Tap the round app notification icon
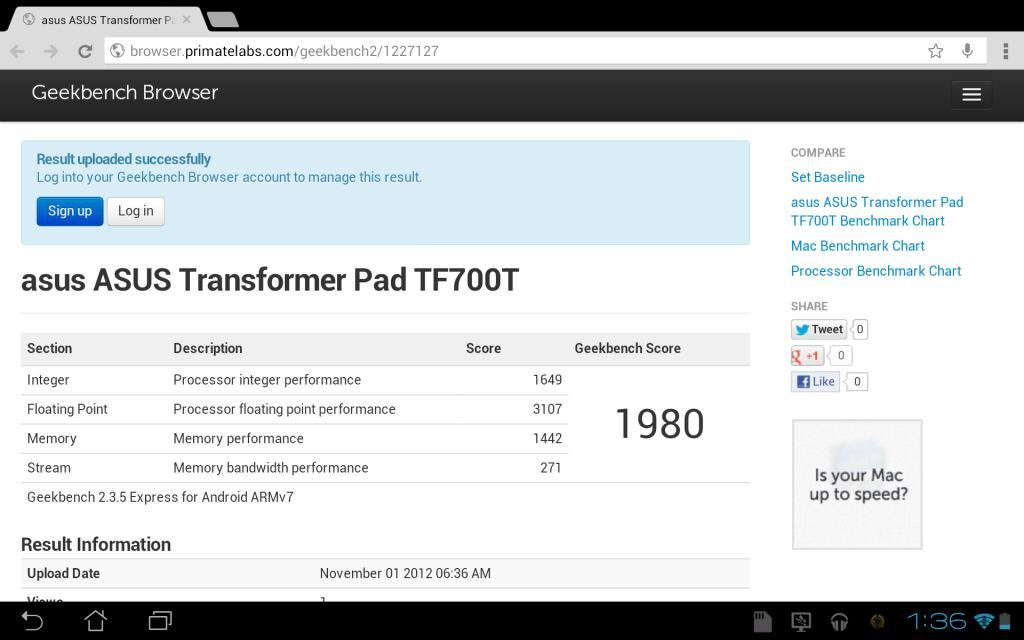The image size is (1024, 640). coord(878,621)
